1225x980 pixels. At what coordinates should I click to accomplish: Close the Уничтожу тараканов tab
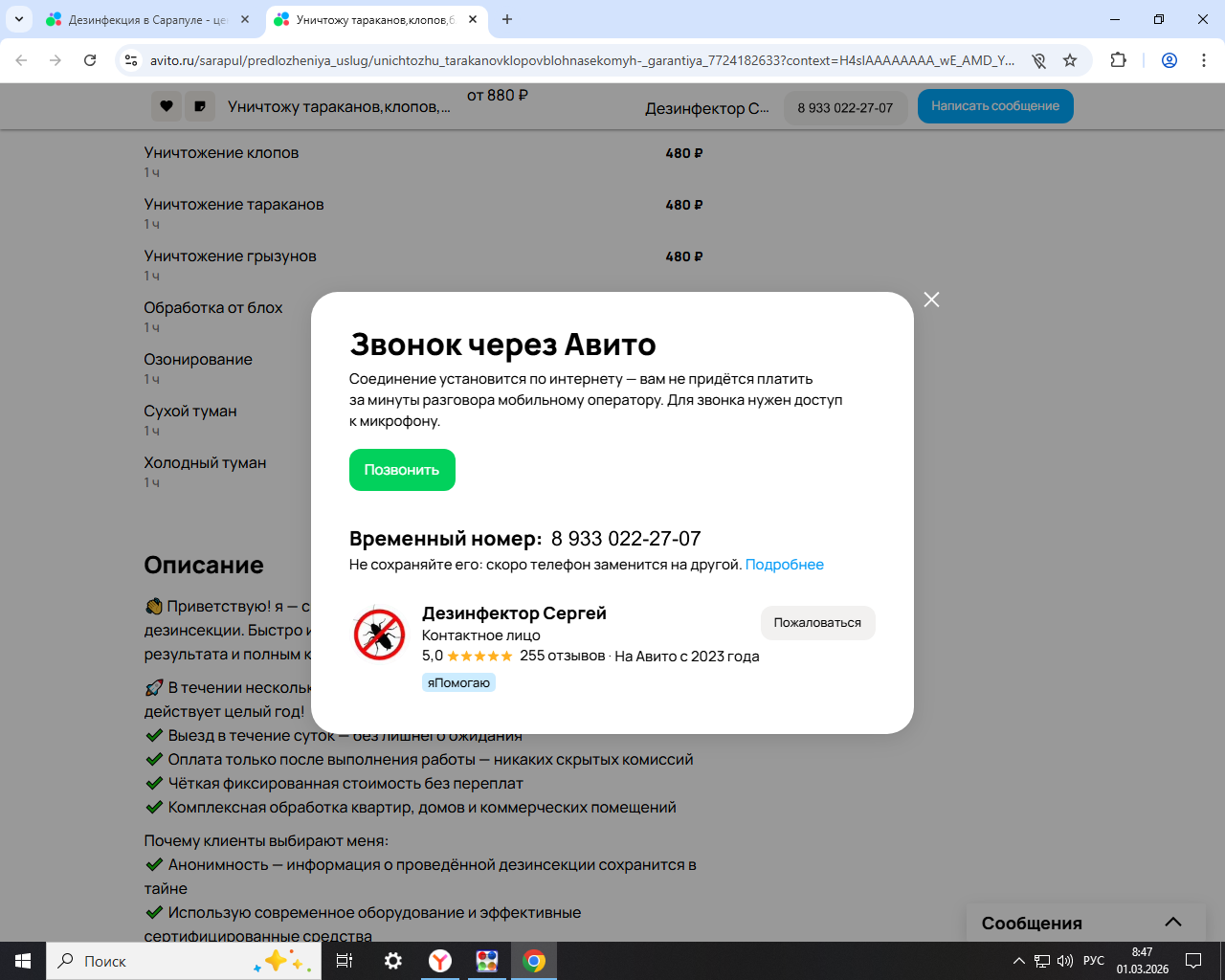tap(473, 19)
